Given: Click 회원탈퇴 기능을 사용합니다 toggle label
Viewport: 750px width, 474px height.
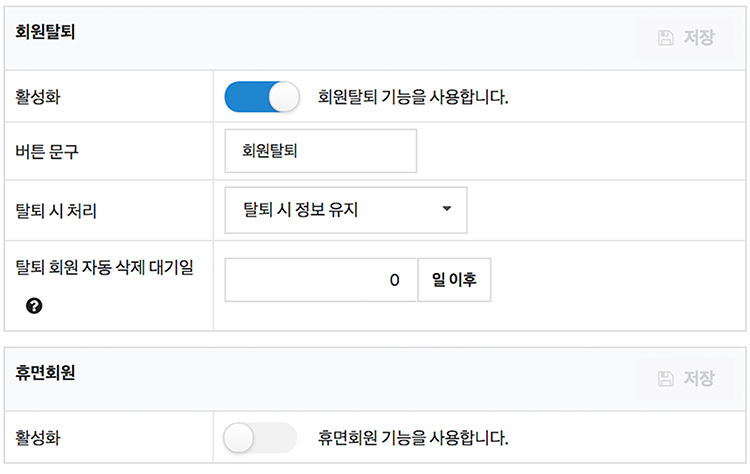Looking at the screenshot, I should 413,97.
